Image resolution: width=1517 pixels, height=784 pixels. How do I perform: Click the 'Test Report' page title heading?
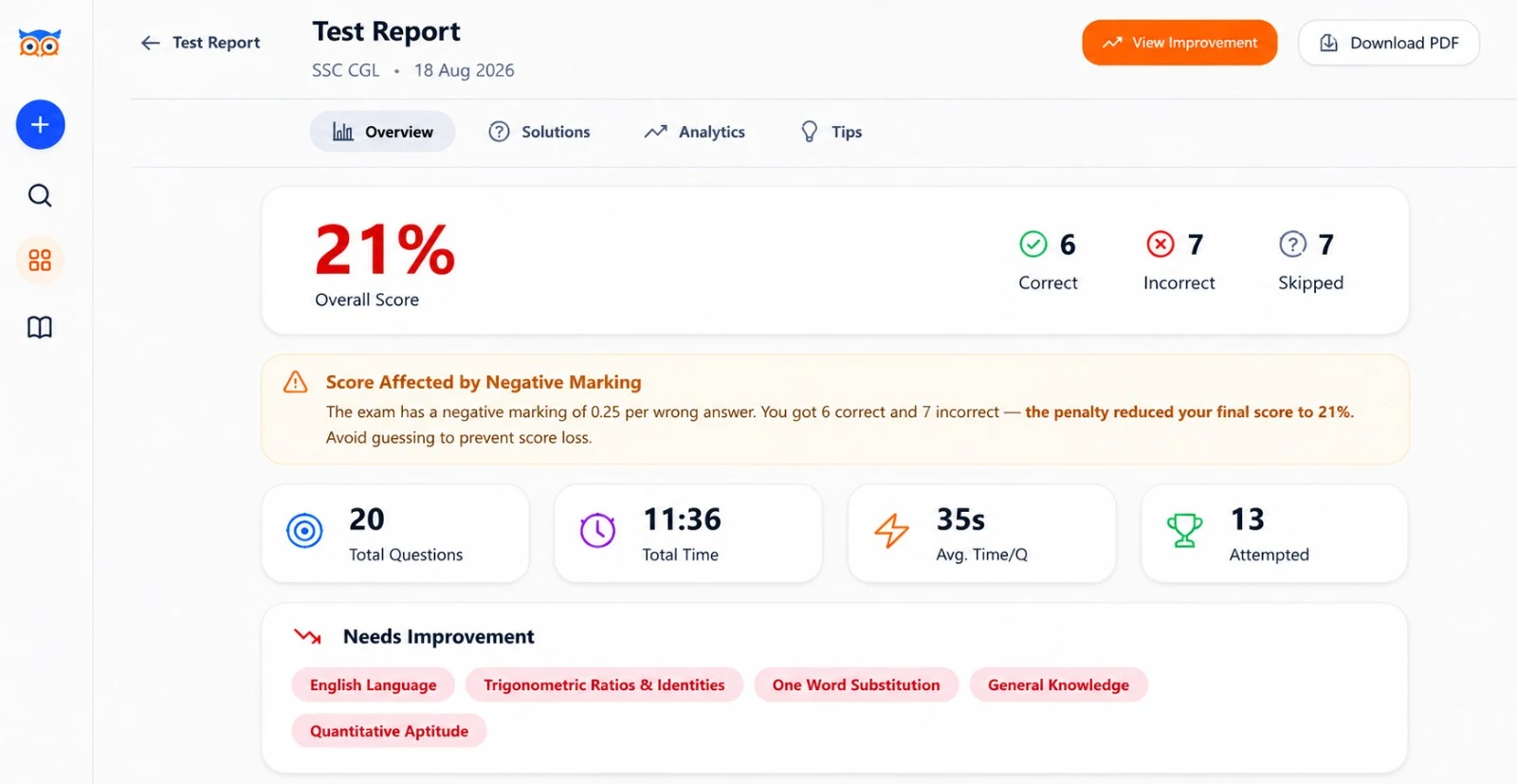click(386, 31)
